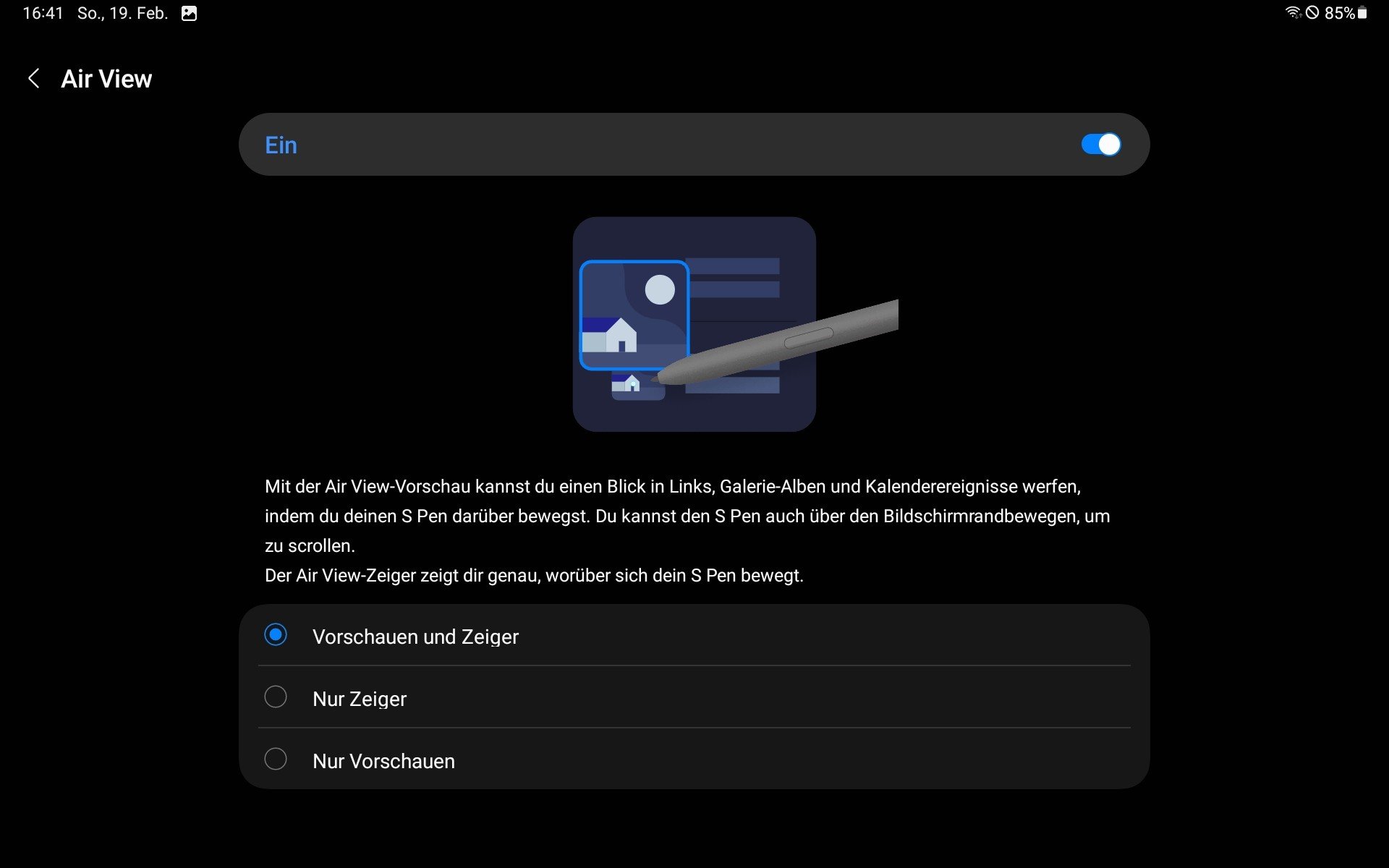This screenshot has height=868, width=1389.
Task: Tap the image notification icon in status bar
Action: coord(189,13)
